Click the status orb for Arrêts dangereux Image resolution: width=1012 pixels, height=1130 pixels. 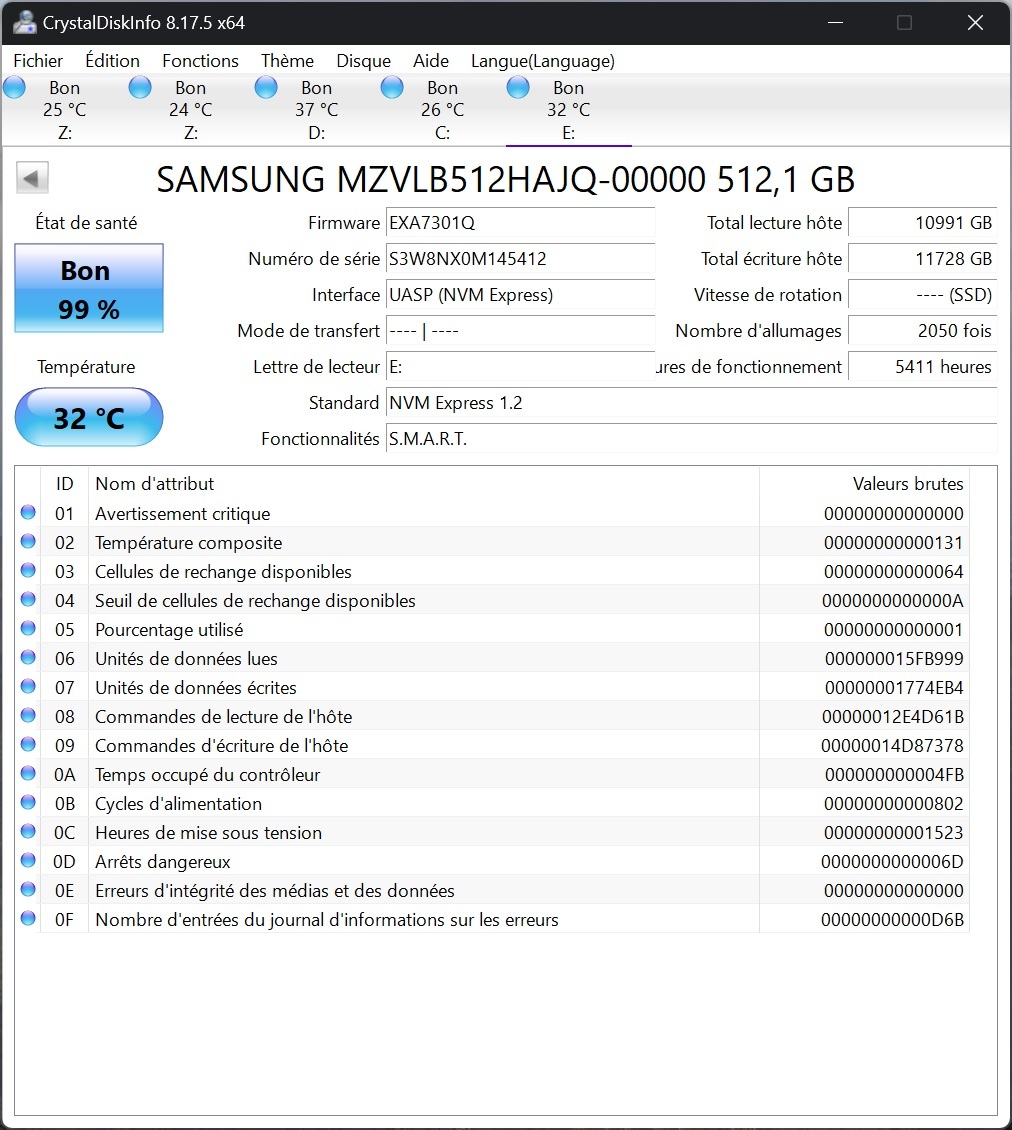(x=28, y=860)
